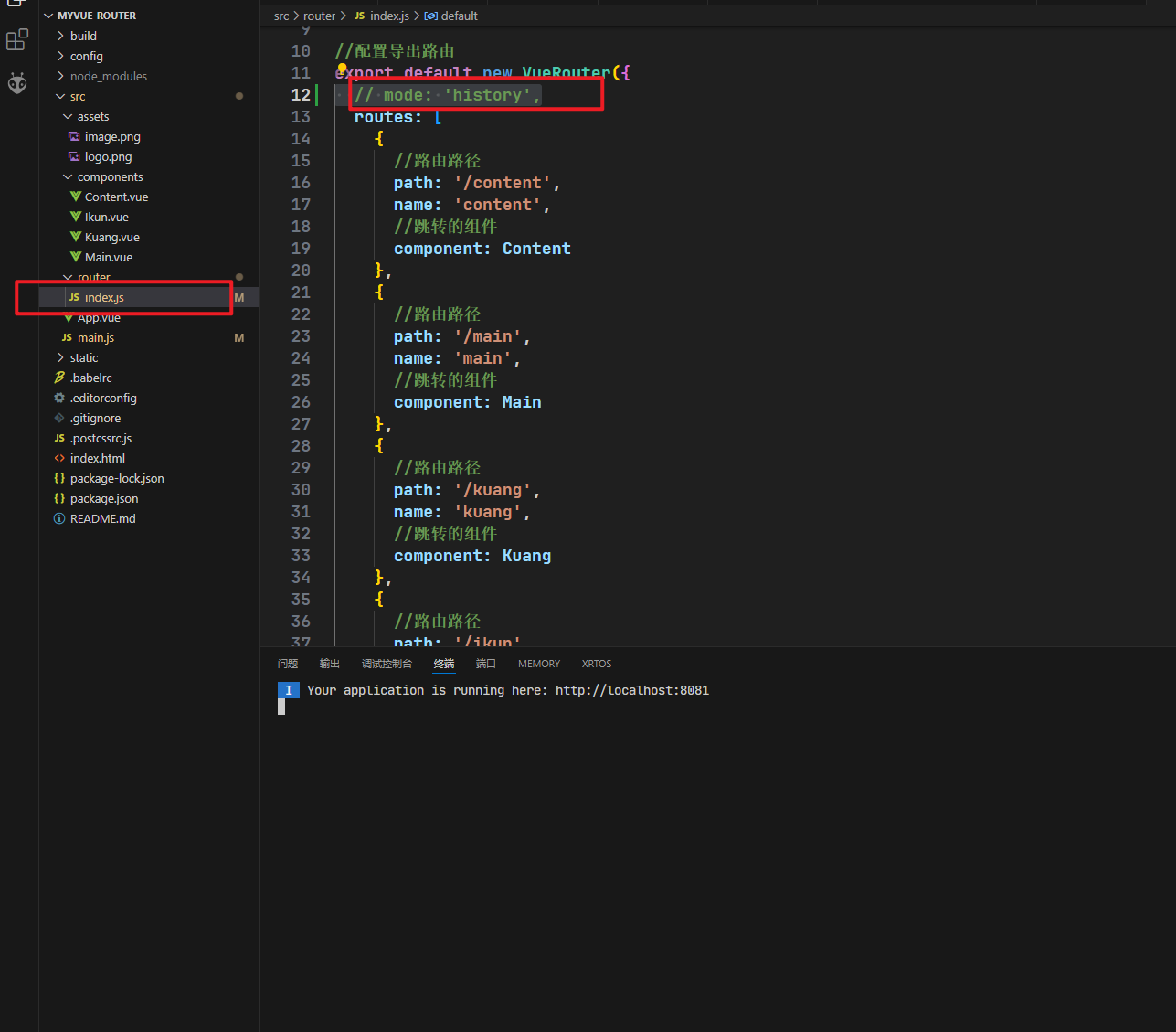Switch to the 调试控制台 panel tab
This screenshot has width=1176, height=1032.
pos(387,664)
